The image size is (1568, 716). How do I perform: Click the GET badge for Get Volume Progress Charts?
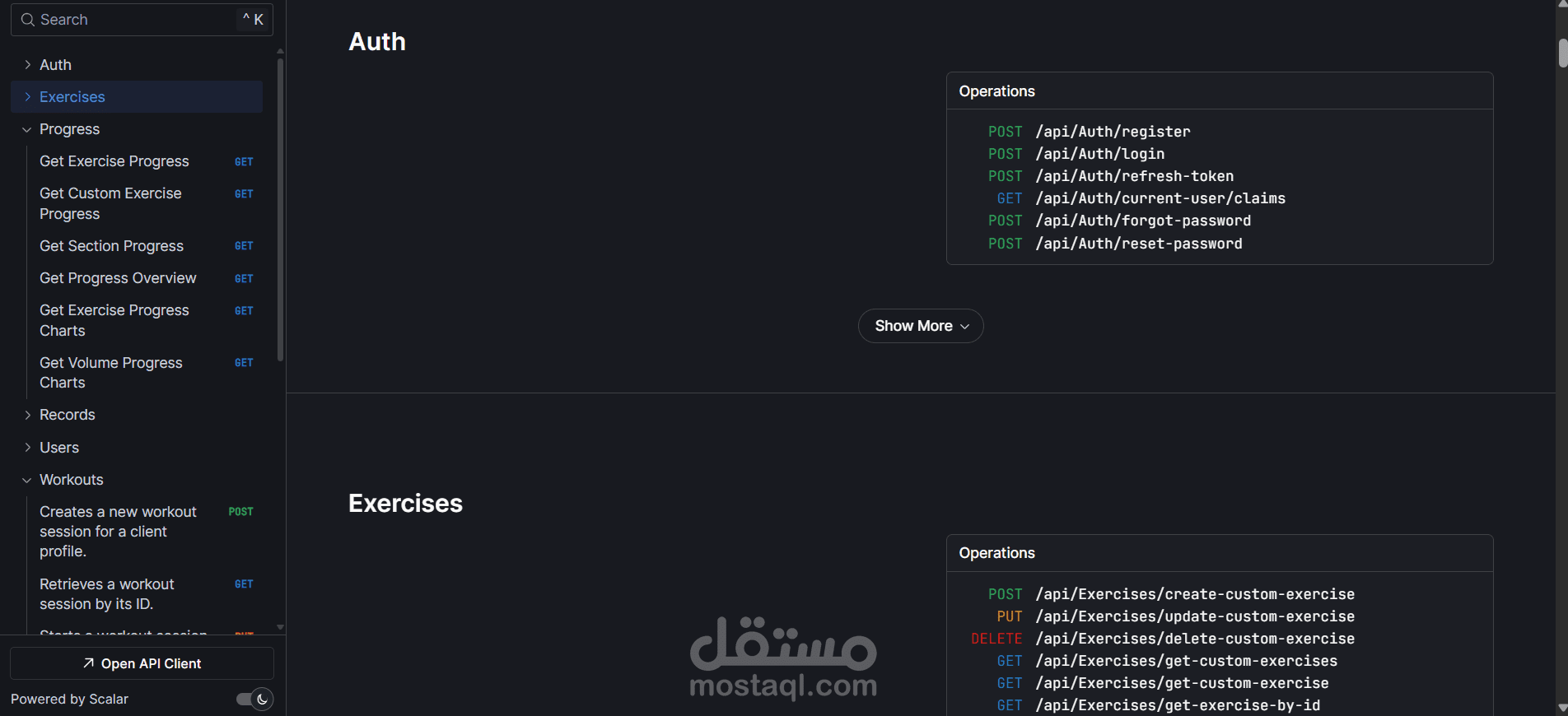click(x=244, y=363)
